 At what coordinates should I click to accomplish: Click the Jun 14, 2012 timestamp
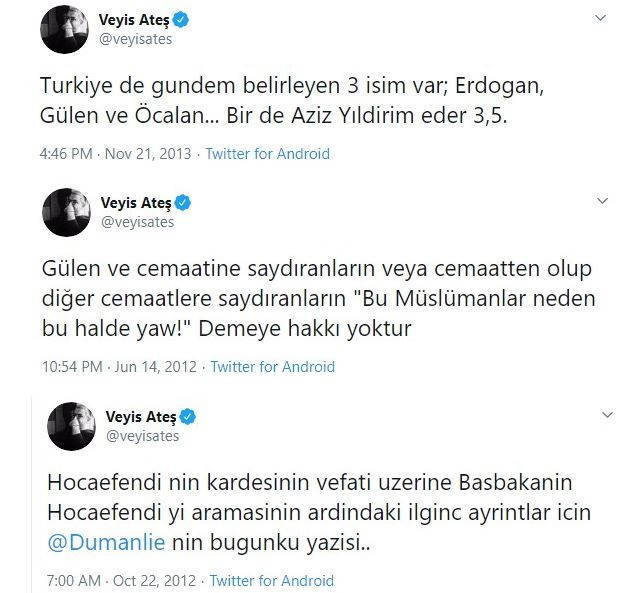pos(119,367)
